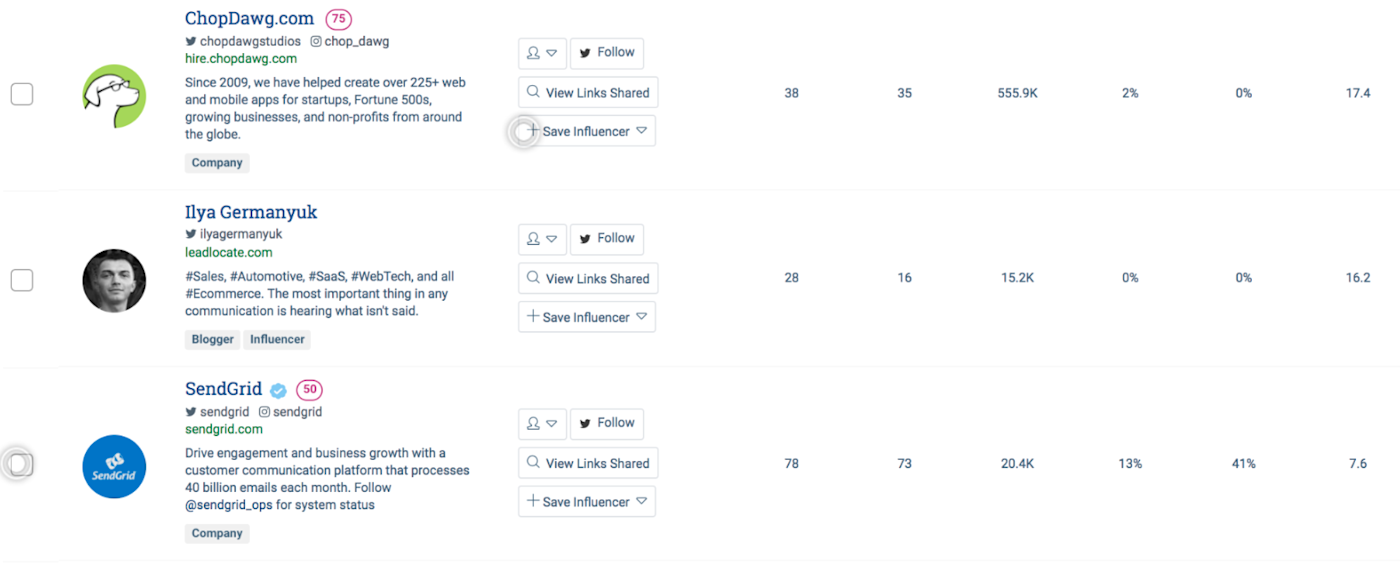
Task: Click ChopDawg score badge 75
Action: pyautogui.click(x=339, y=19)
